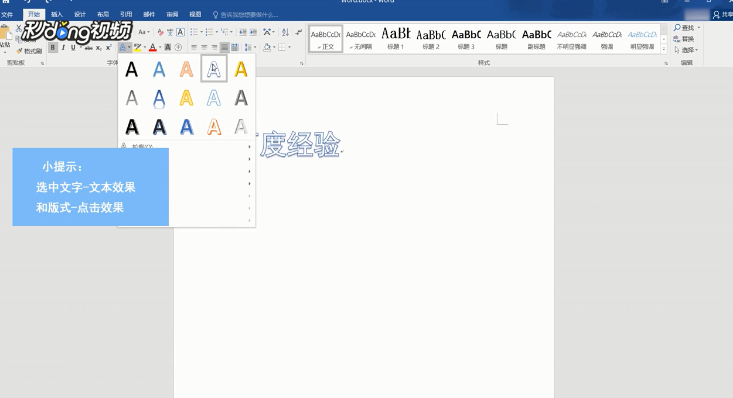The width and height of the screenshot is (733, 398).
Task: Click Tell me what you want search box
Action: pyautogui.click(x=245, y=15)
